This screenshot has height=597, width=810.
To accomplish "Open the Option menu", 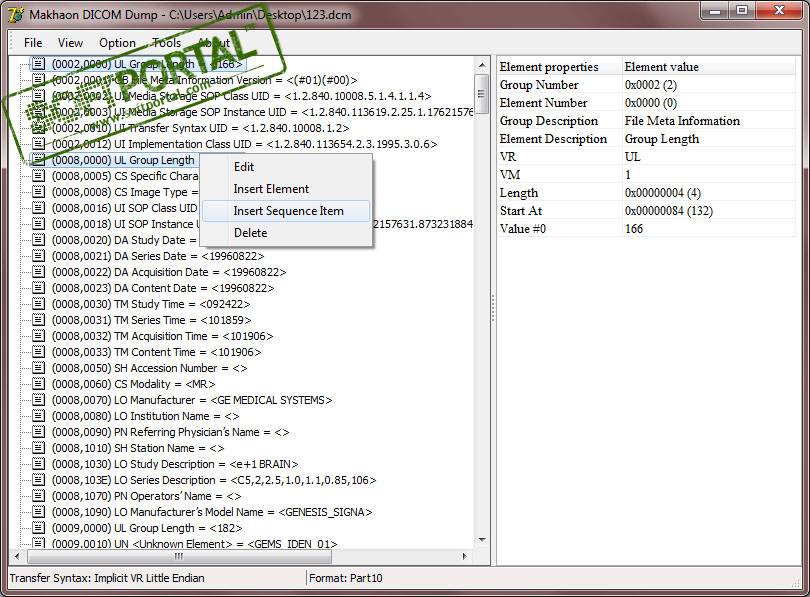I will pyautogui.click(x=117, y=43).
